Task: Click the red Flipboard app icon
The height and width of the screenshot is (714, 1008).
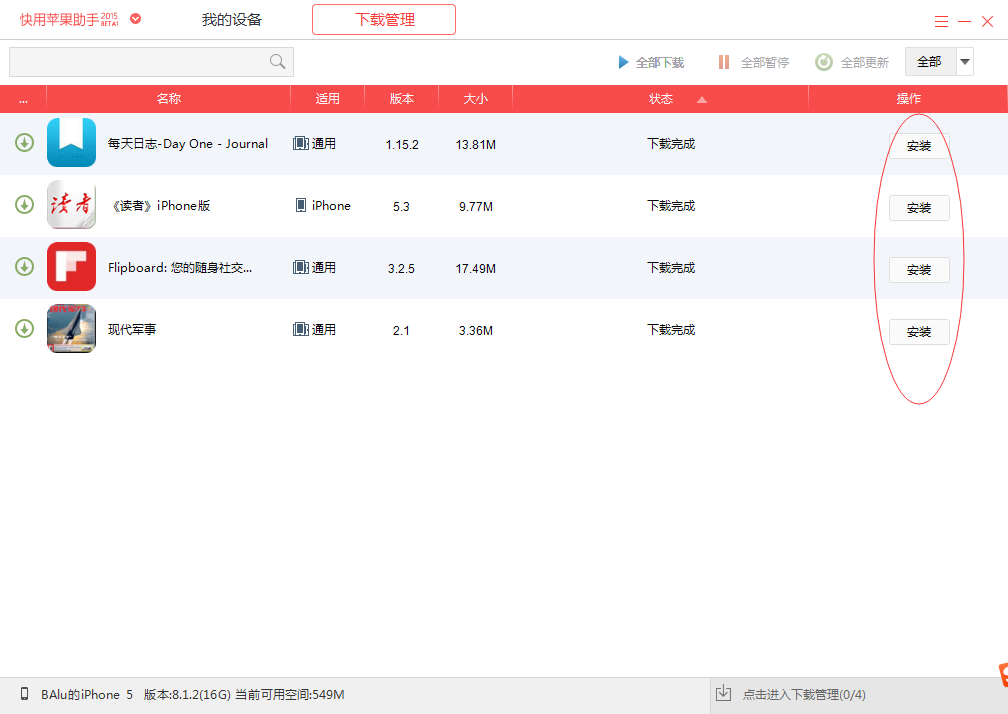Action: tap(71, 267)
